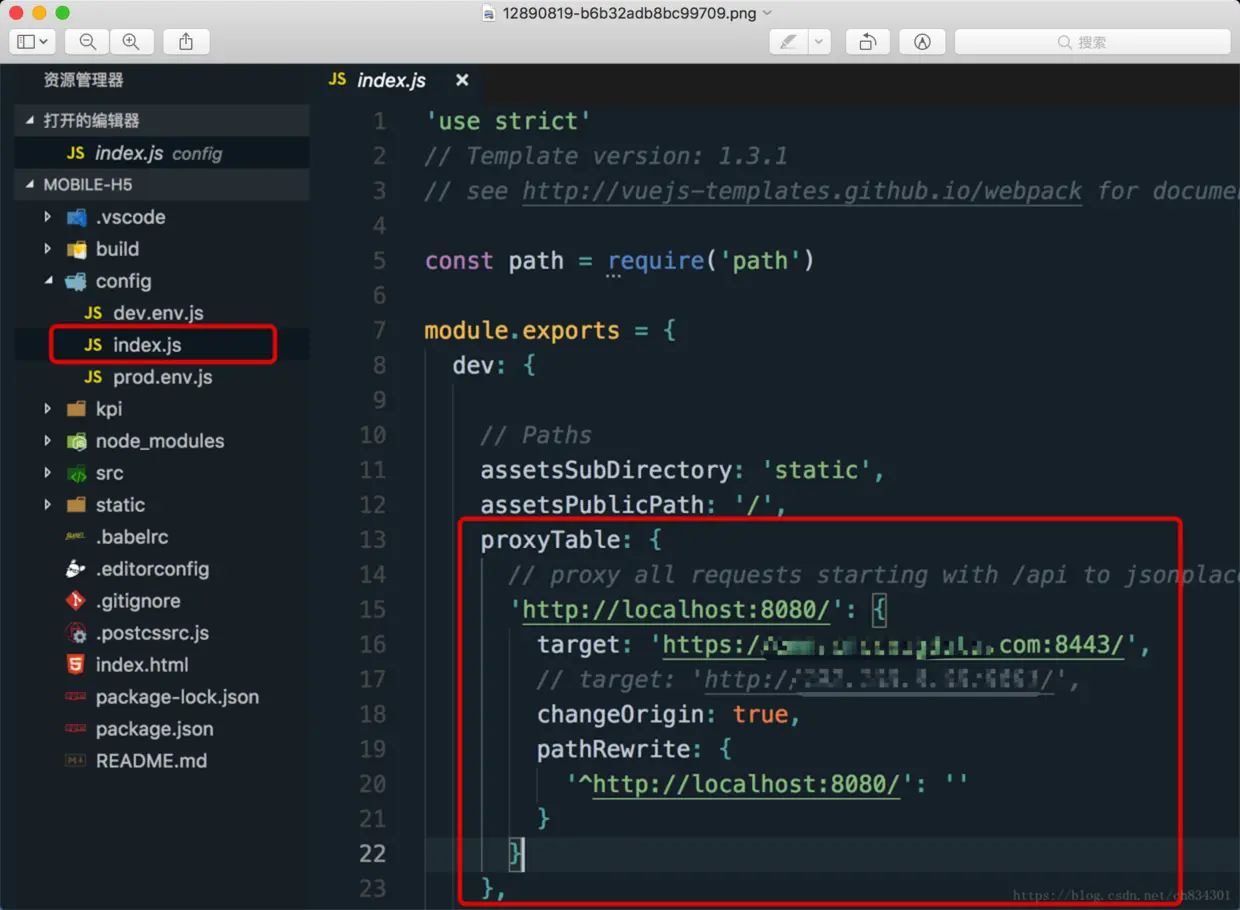Viewport: 1240px width, 910px height.
Task: Open the .editorconfig file
Action: (x=152, y=569)
